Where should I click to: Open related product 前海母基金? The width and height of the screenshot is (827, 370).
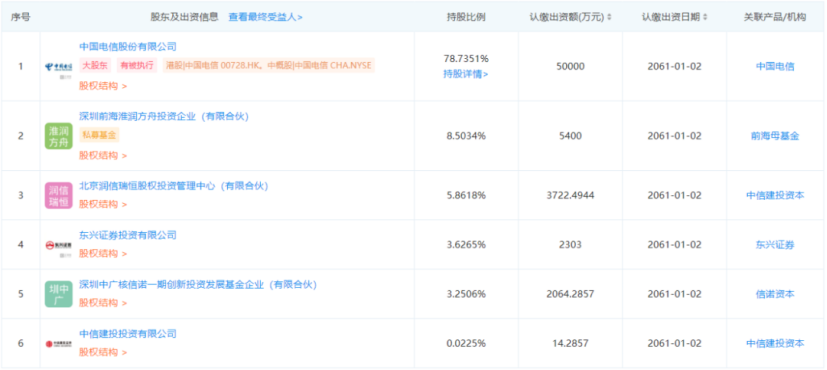[x=775, y=136]
